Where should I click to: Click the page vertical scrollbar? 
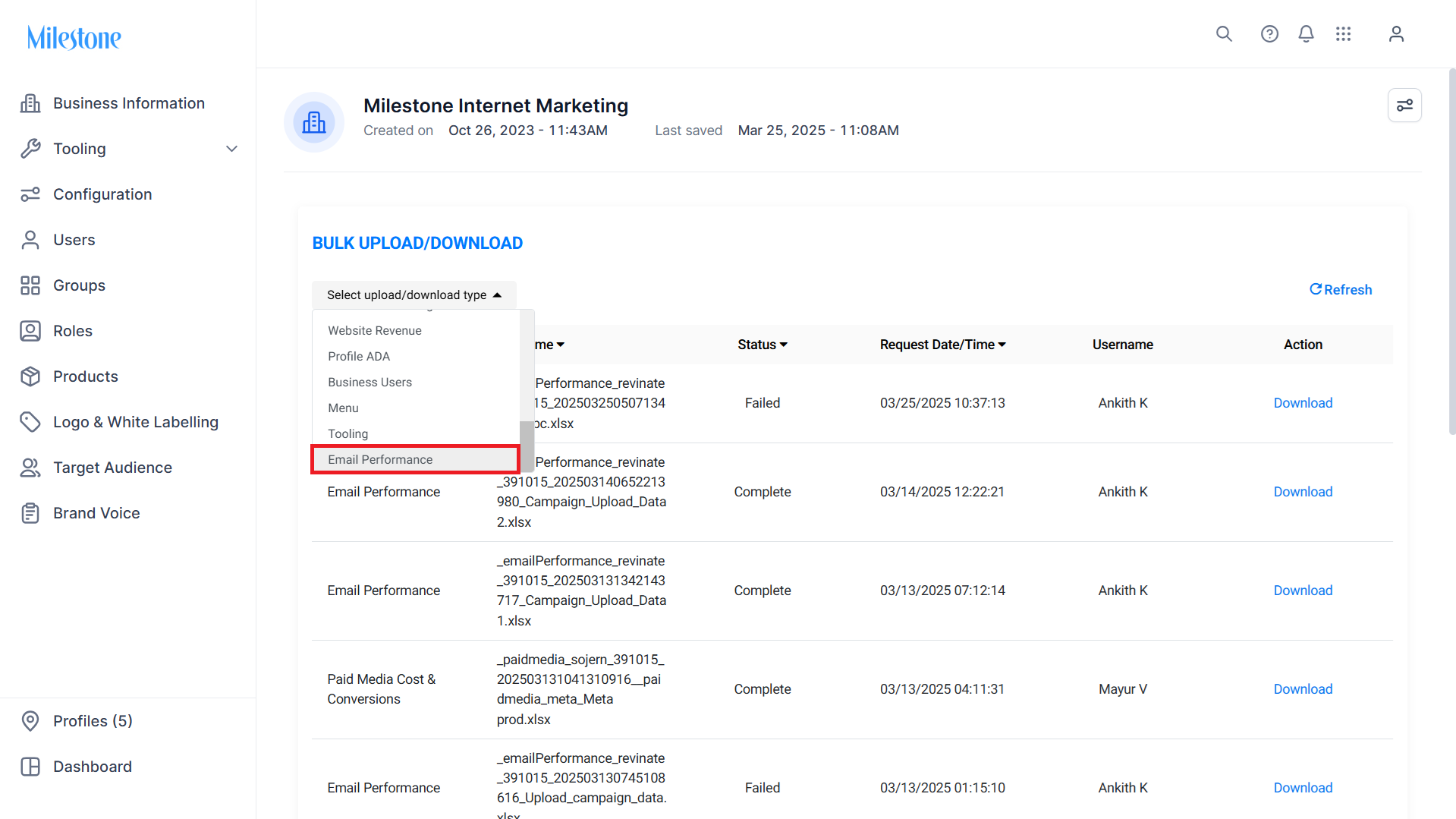click(1451, 251)
